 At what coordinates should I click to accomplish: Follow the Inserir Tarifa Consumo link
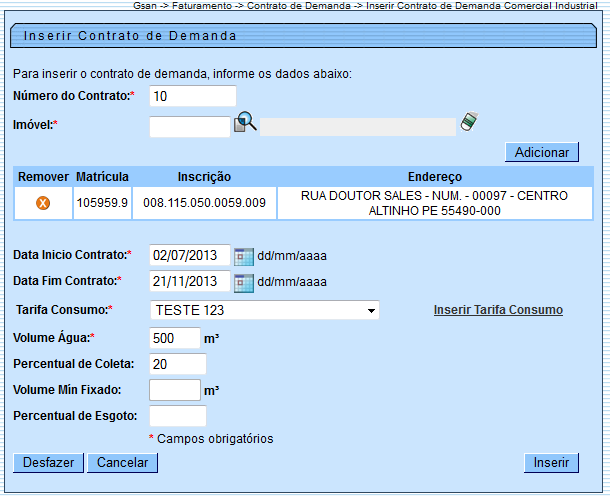click(498, 310)
